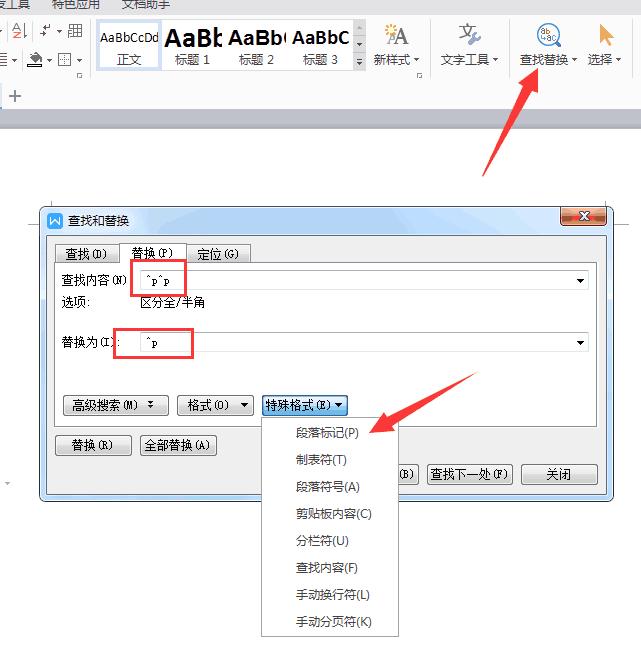Choose 手动分页符(K) menu item
The height and width of the screenshot is (661, 641).
[330, 621]
